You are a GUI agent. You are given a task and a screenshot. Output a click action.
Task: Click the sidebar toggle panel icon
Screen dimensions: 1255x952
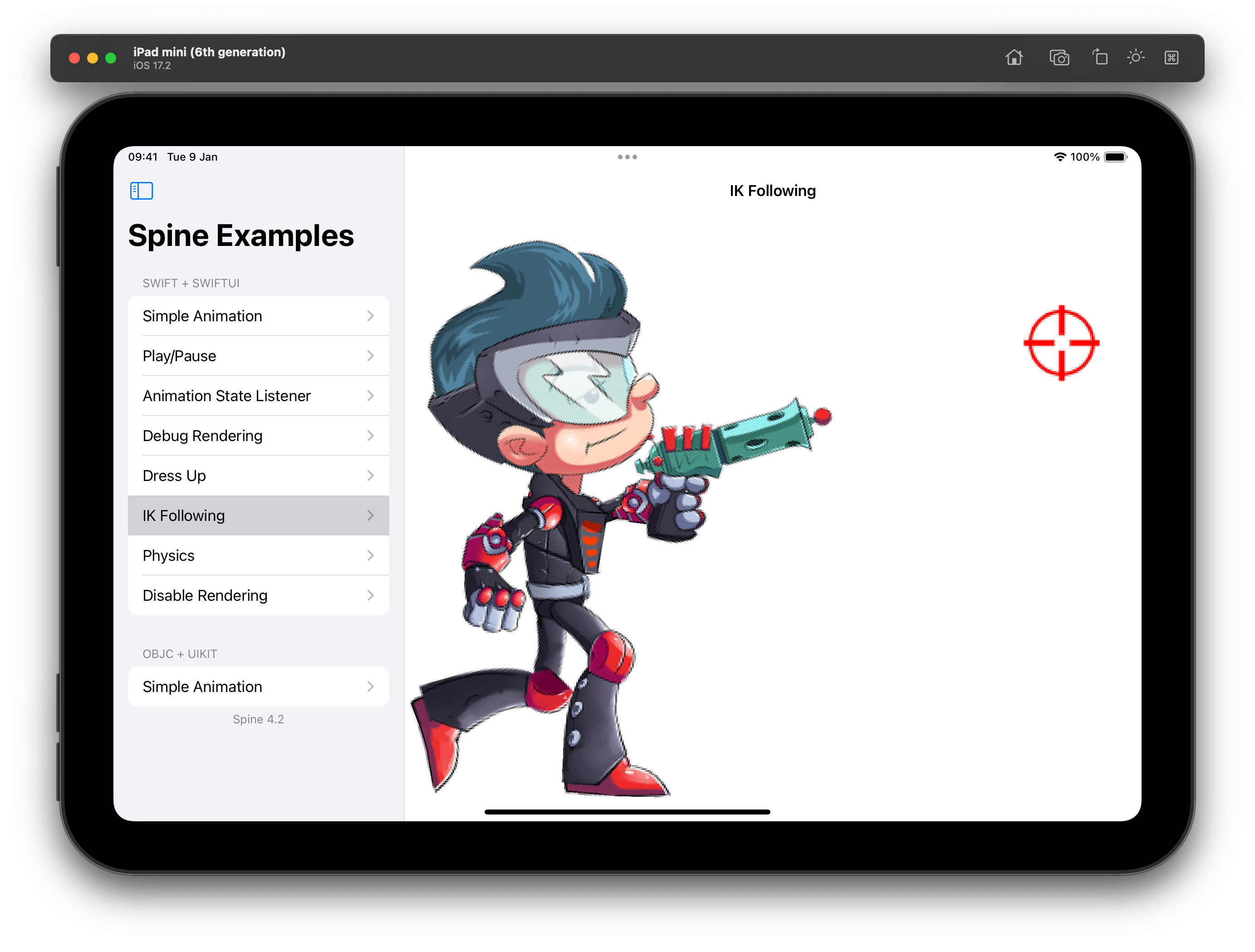(141, 190)
